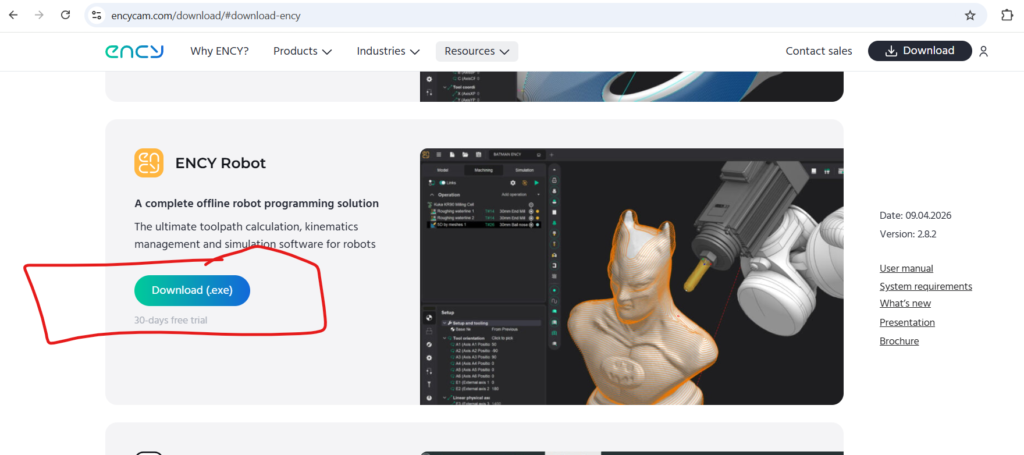Expand the Products dropdown menu
This screenshot has height=455, width=1024.
(302, 51)
